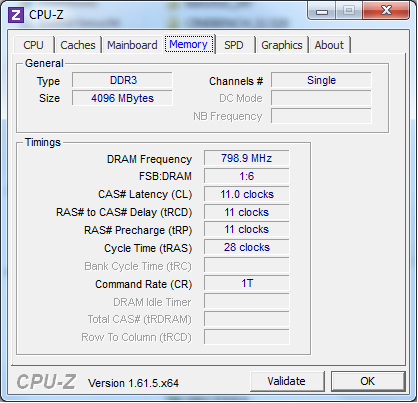Viewport: 418px width, 403px height.
Task: Minimize the CPU-Z window
Action: click(x=322, y=11)
